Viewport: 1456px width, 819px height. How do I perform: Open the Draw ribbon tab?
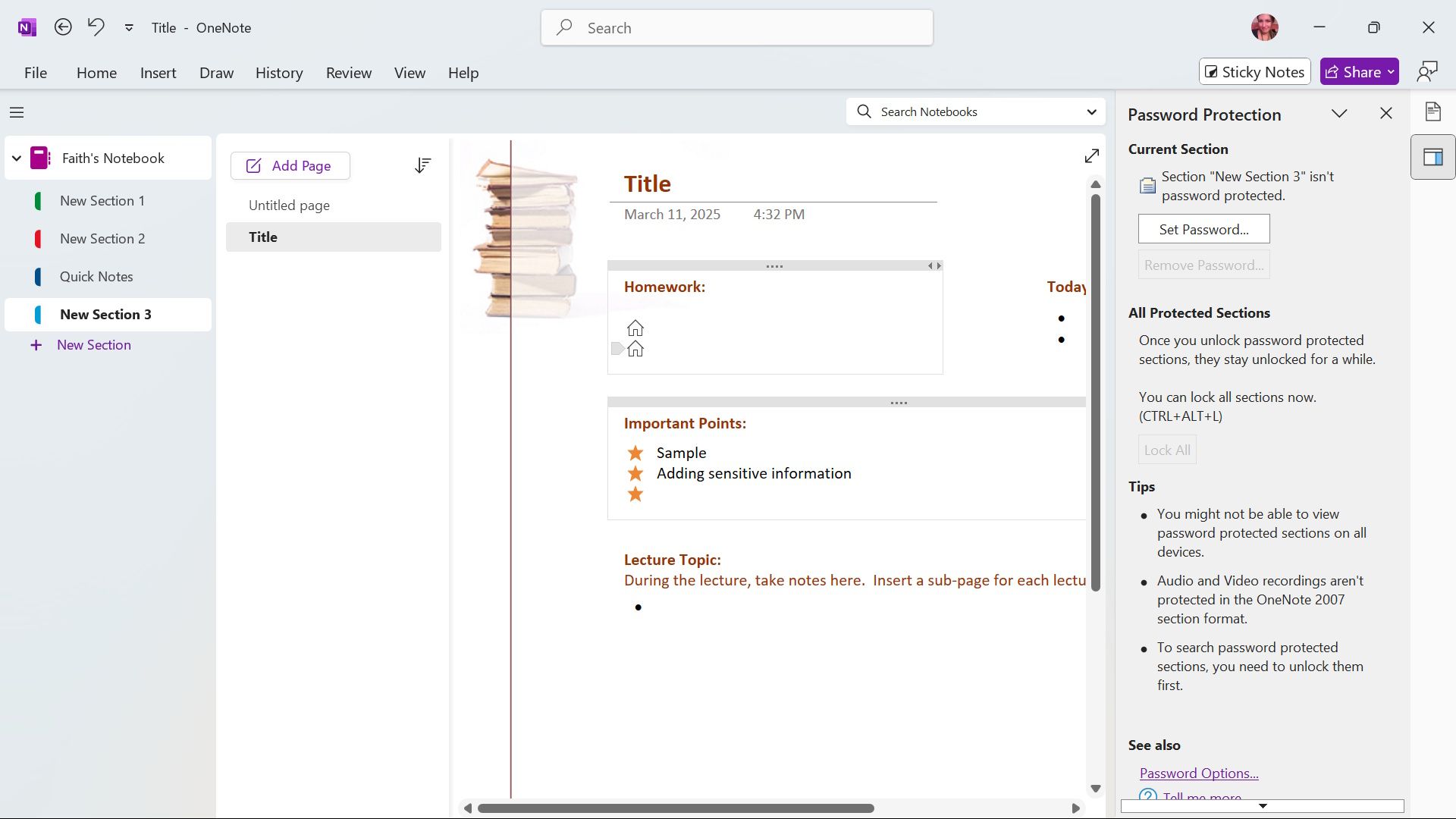tap(216, 73)
